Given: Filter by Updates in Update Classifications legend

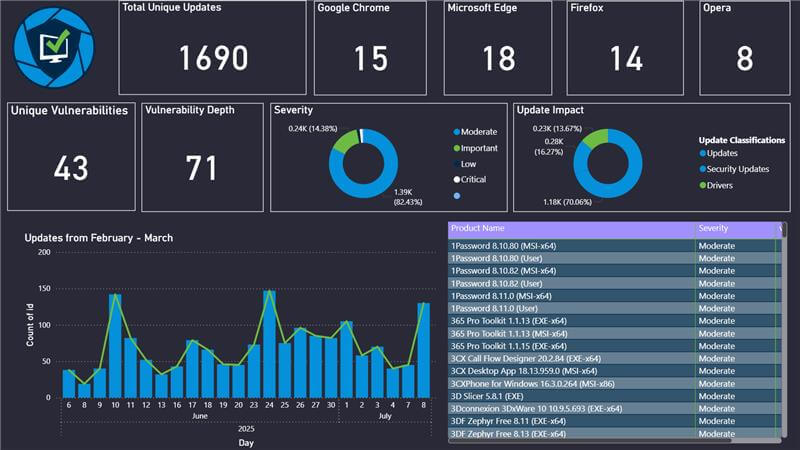Looking at the screenshot, I should (718, 153).
